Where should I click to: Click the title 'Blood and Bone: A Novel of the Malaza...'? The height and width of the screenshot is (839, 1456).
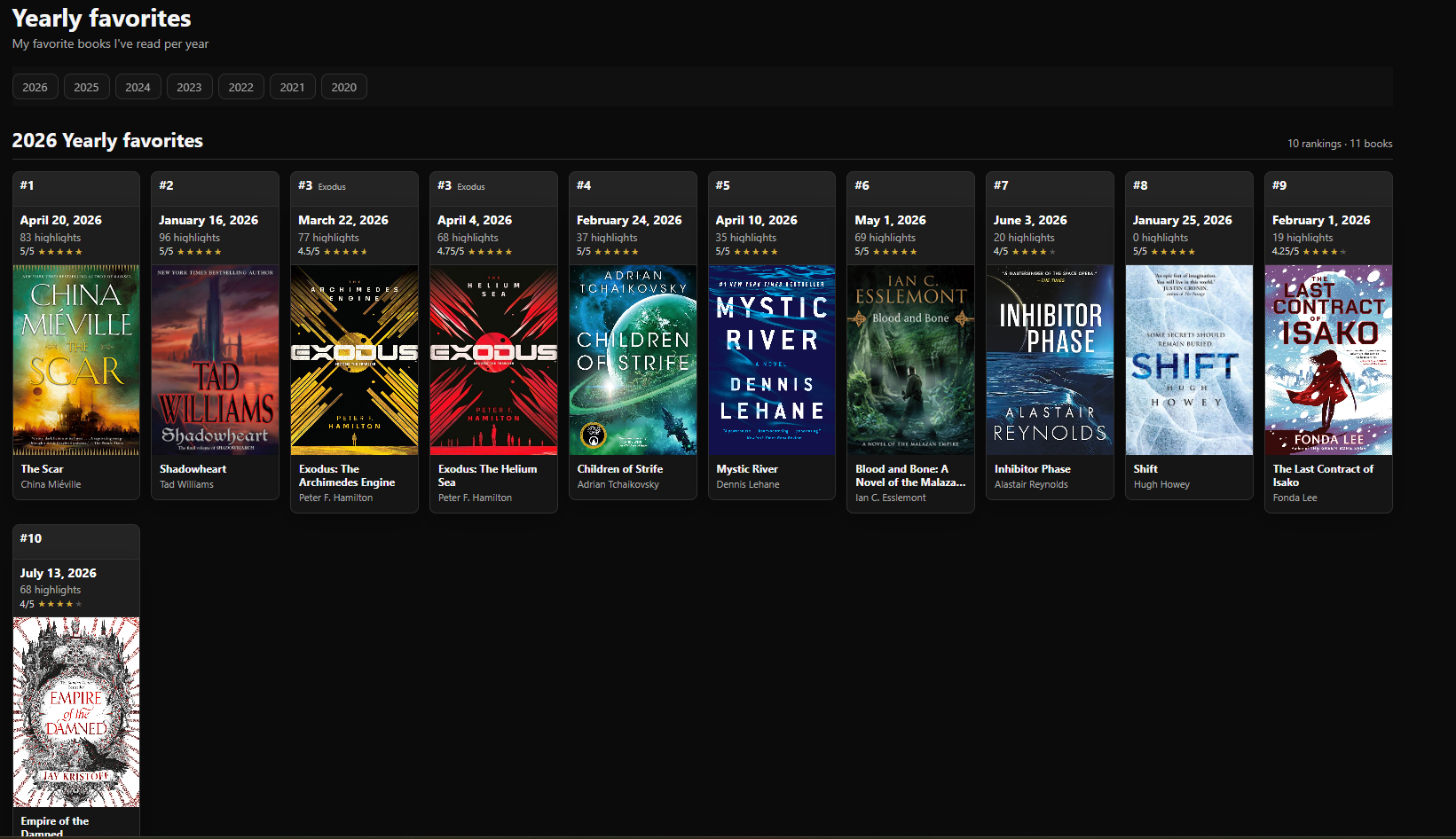tap(910, 475)
